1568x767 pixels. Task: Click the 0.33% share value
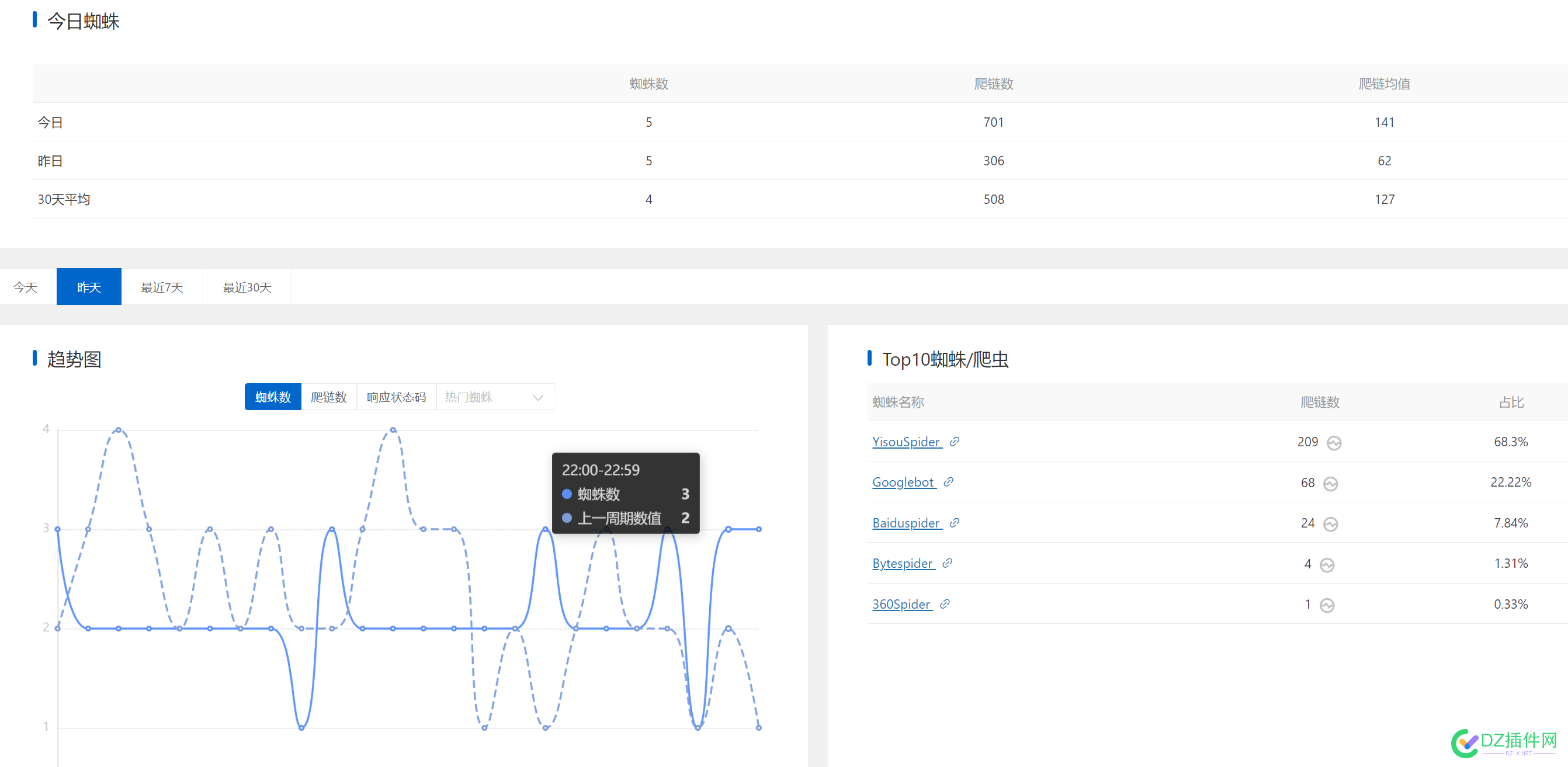click(x=1511, y=604)
